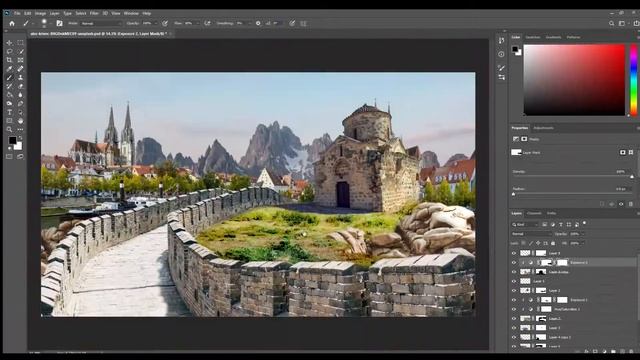Click smoothing options gear icon
Screen dimensions: 640x360
click(258, 24)
